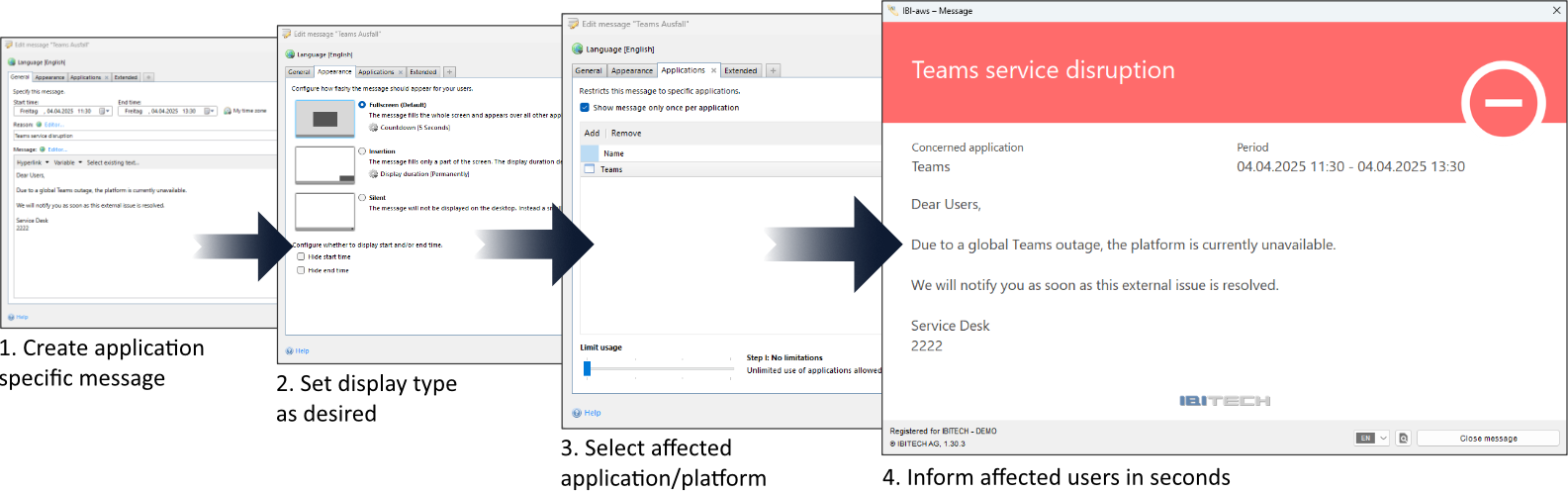Screen dimensions: 1568x493
Task: Click the Language globe icon in Applications window
Action: [x=577, y=49]
